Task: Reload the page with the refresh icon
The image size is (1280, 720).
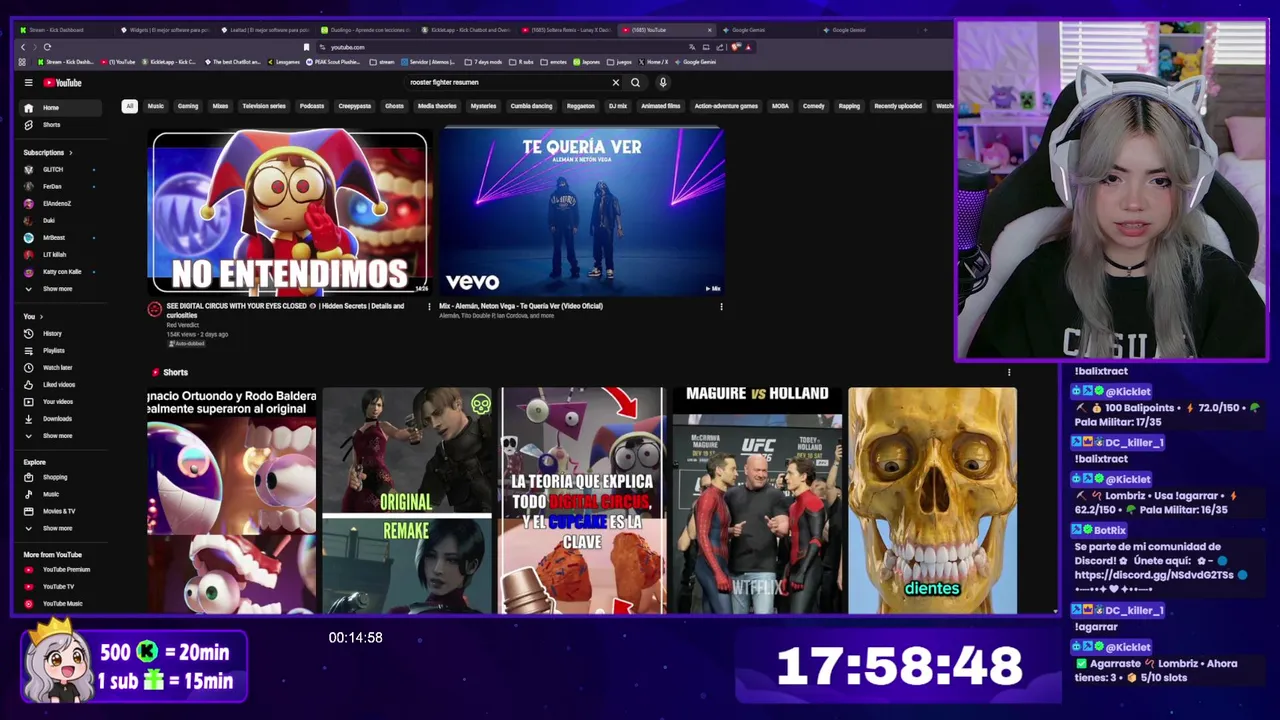Action: (x=47, y=47)
